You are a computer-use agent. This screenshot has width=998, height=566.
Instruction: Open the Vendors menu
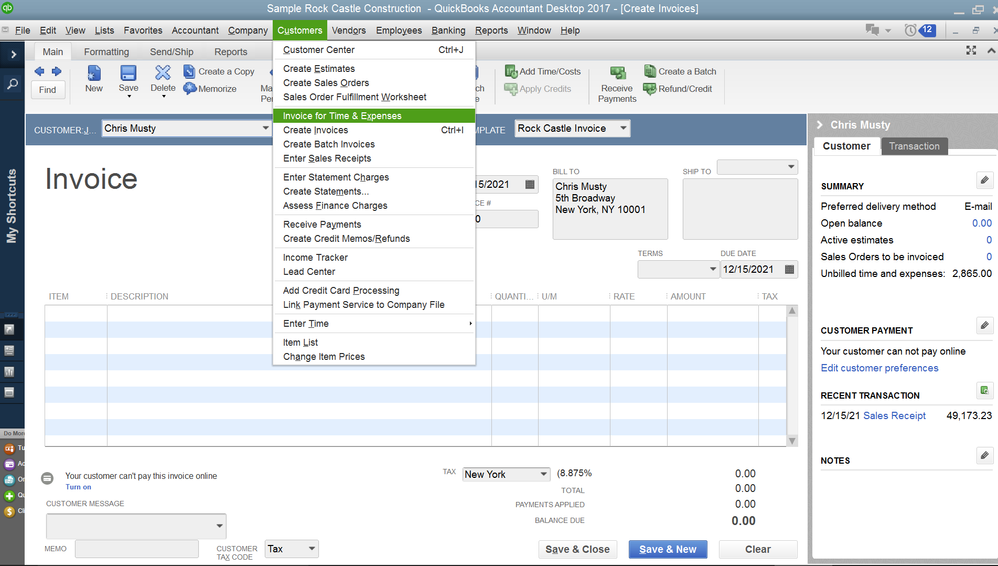point(349,30)
